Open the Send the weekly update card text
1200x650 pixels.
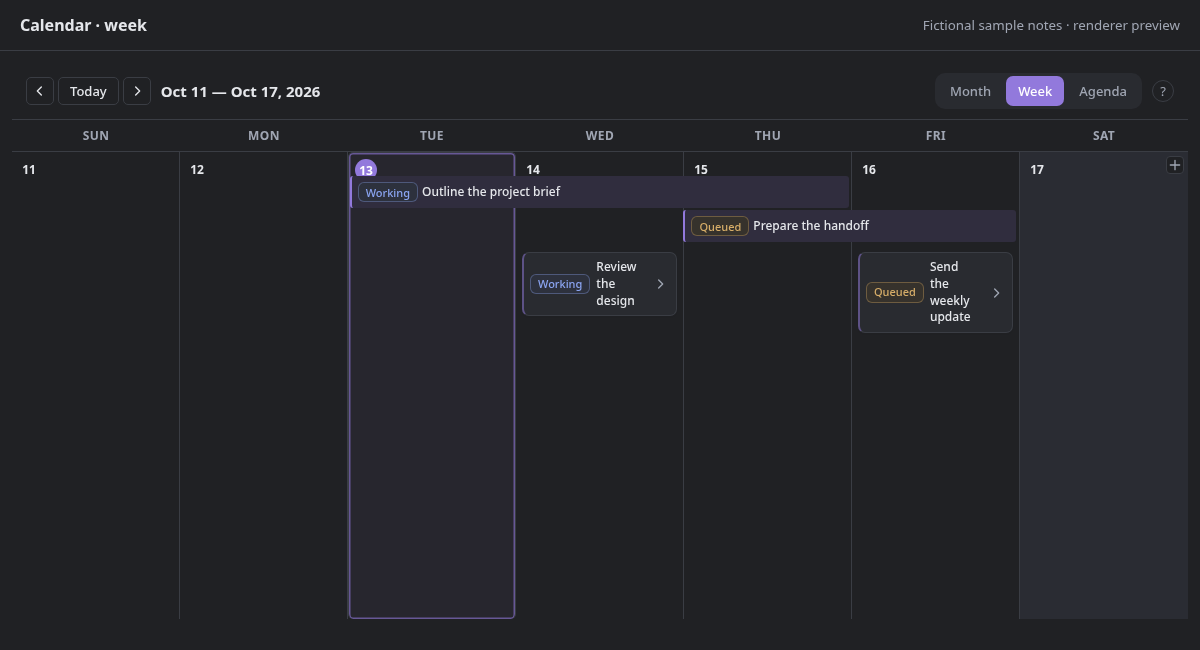click(x=950, y=292)
